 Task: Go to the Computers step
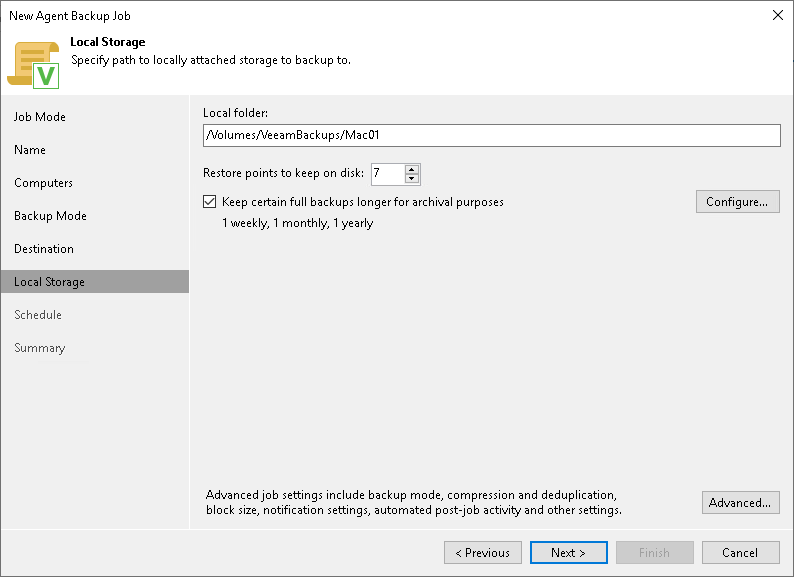pyautogui.click(x=44, y=183)
